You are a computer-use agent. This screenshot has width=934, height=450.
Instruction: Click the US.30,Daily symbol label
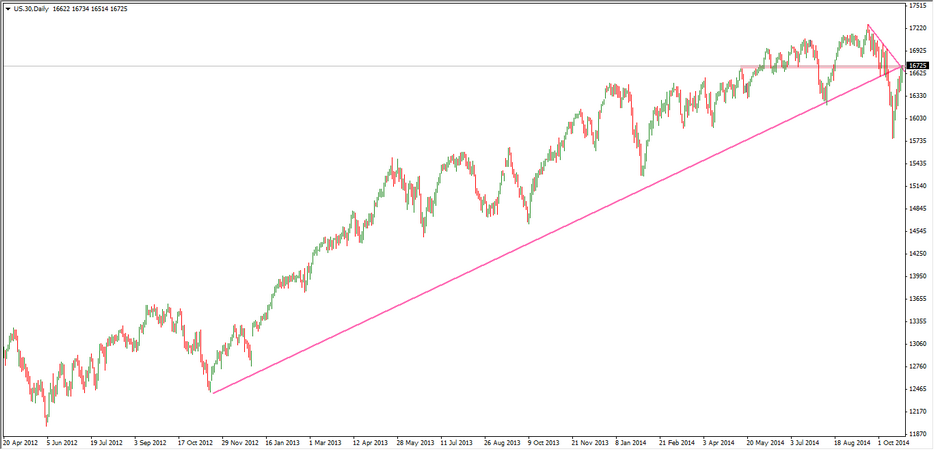[x=33, y=8]
